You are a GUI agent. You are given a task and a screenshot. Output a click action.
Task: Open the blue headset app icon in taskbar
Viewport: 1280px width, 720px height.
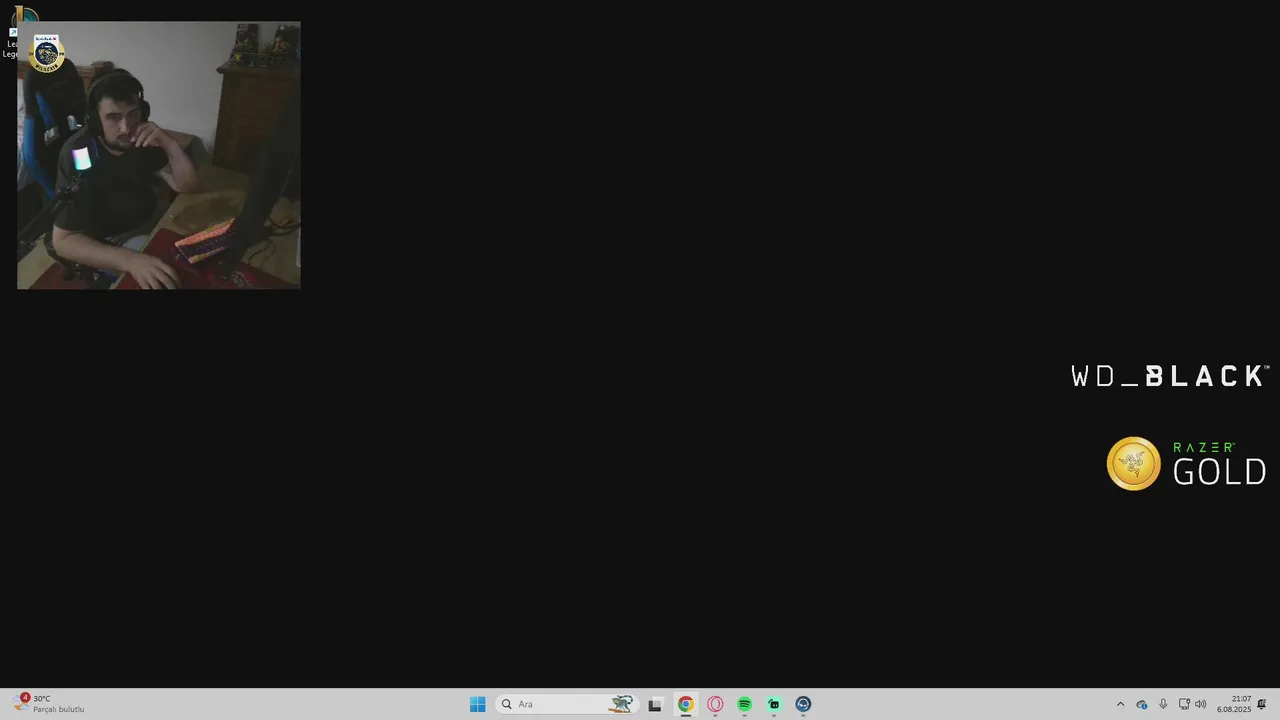point(803,704)
